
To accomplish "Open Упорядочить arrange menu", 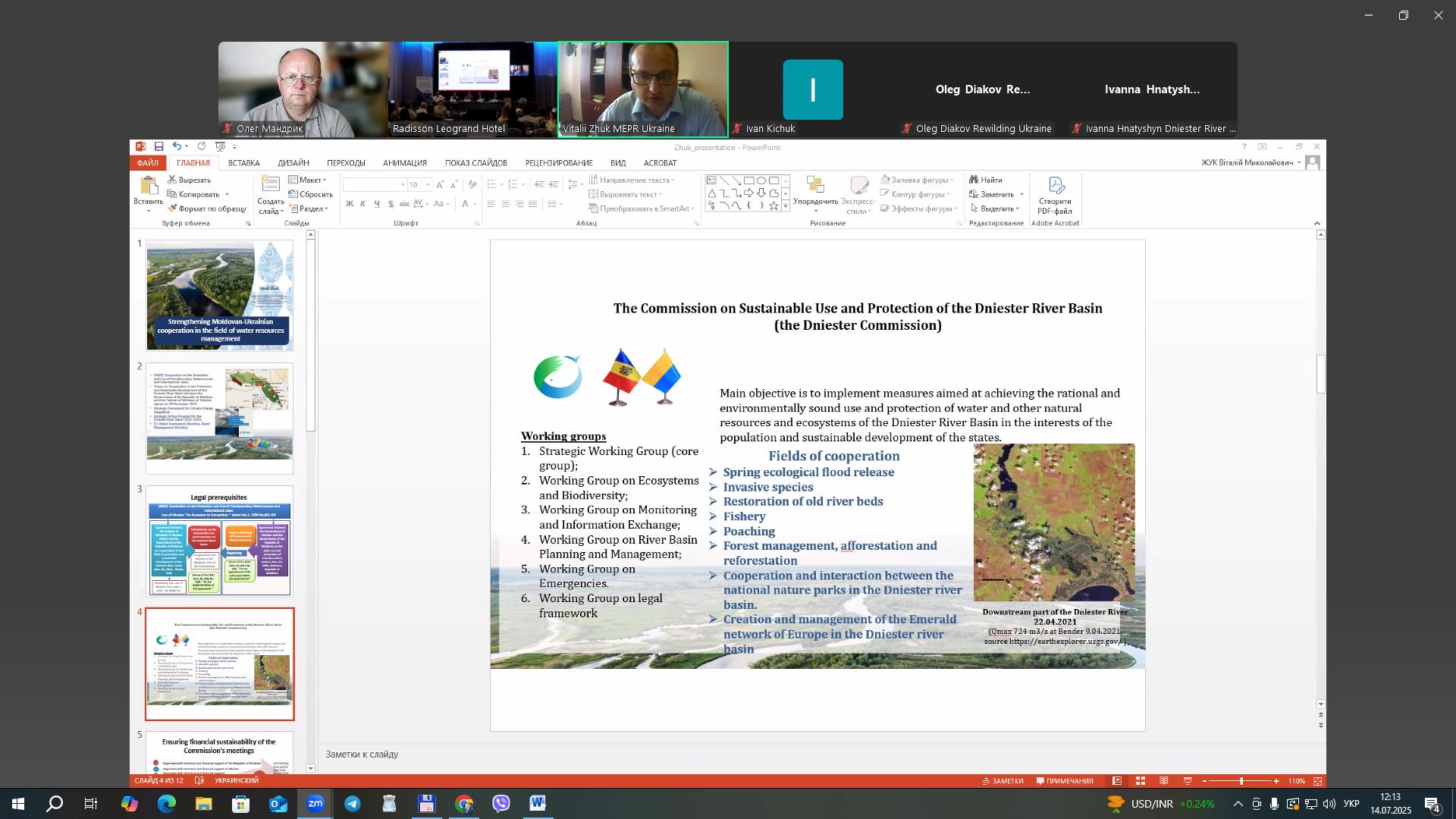I will 816,194.
